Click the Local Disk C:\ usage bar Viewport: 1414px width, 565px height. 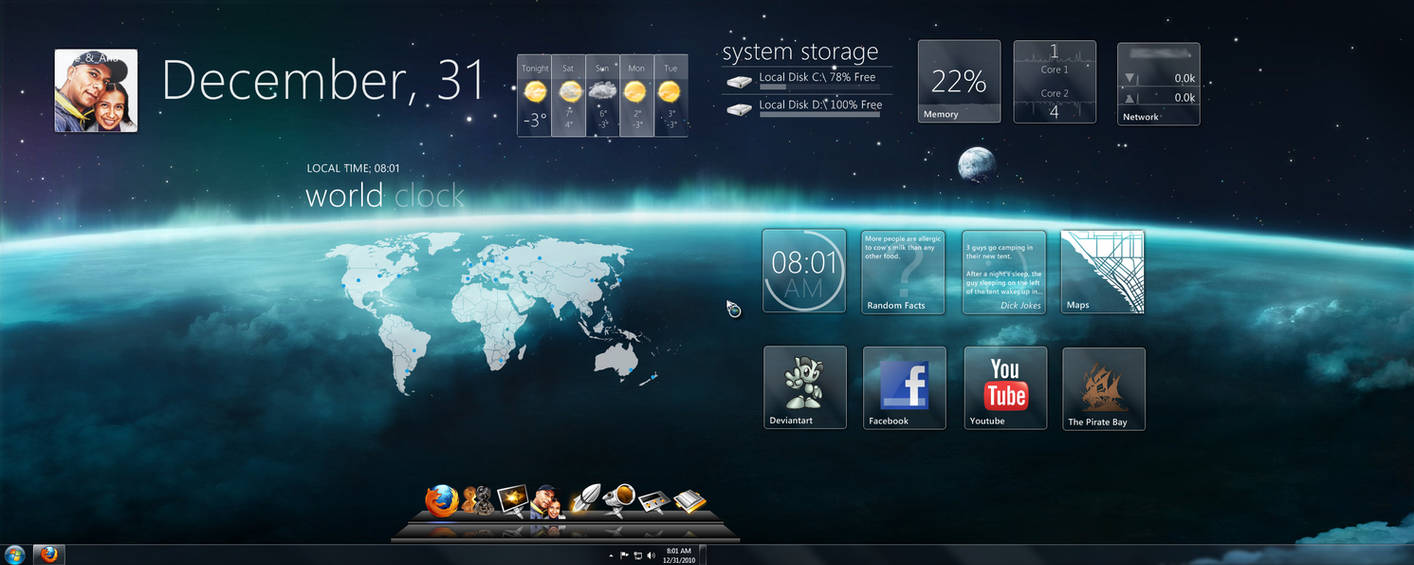click(820, 88)
